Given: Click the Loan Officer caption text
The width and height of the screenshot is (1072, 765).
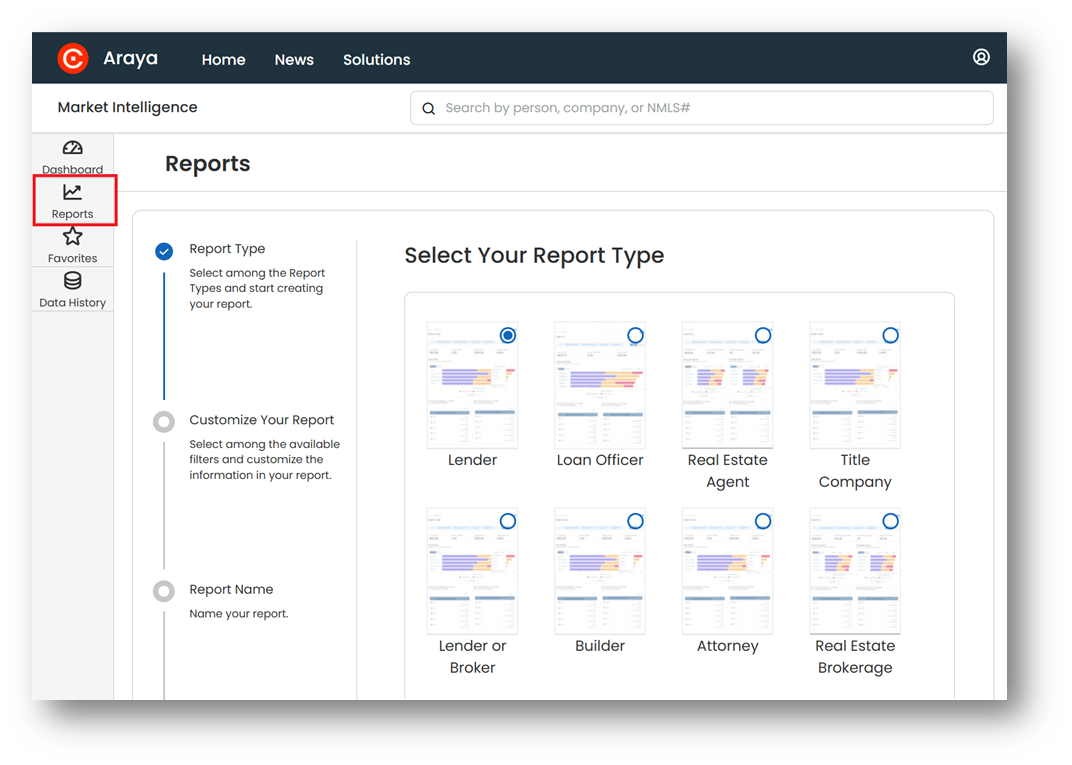Looking at the screenshot, I should [x=600, y=460].
